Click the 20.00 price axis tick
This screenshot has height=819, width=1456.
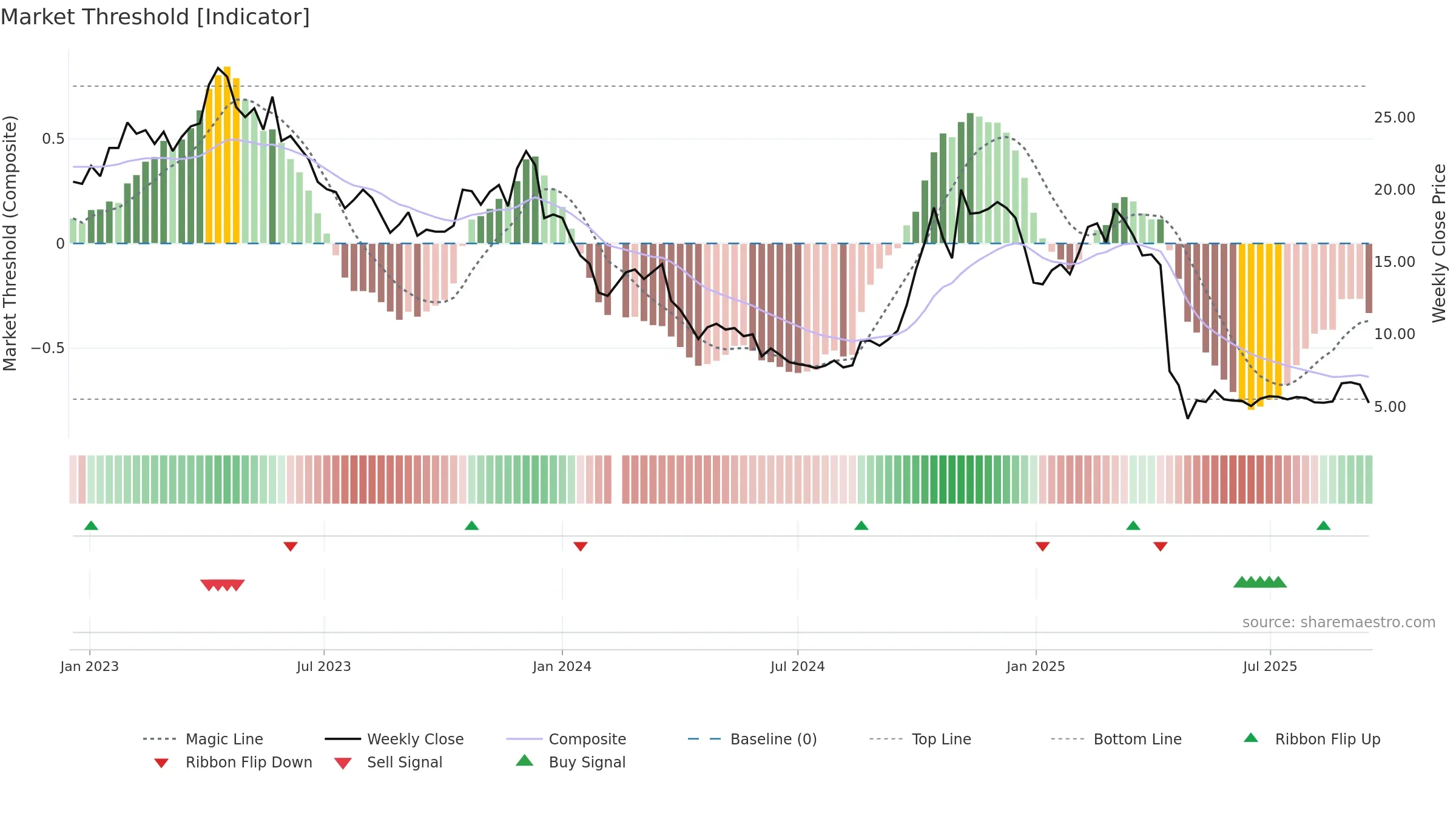(x=1395, y=190)
